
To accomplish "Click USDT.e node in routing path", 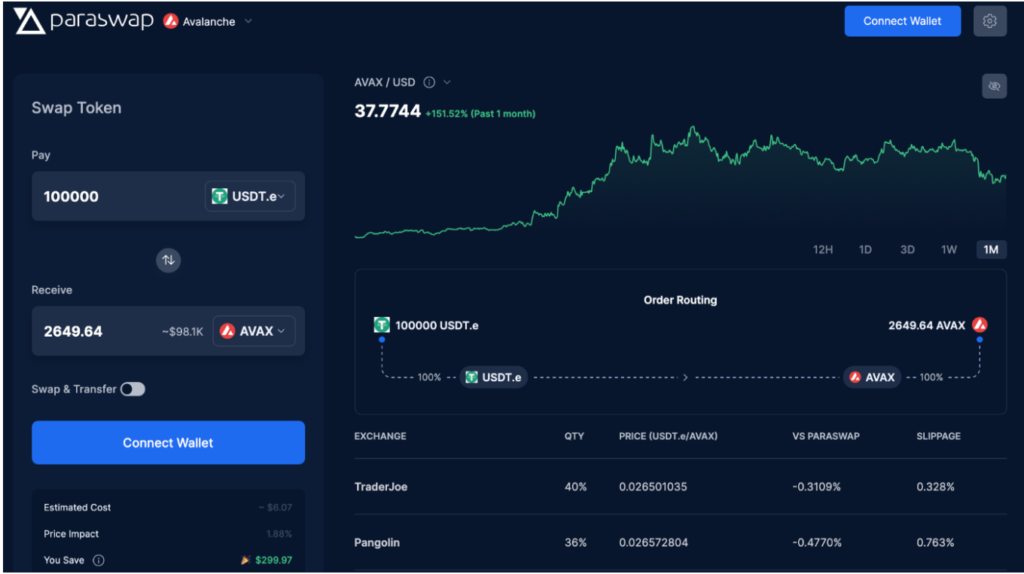I will coord(494,377).
